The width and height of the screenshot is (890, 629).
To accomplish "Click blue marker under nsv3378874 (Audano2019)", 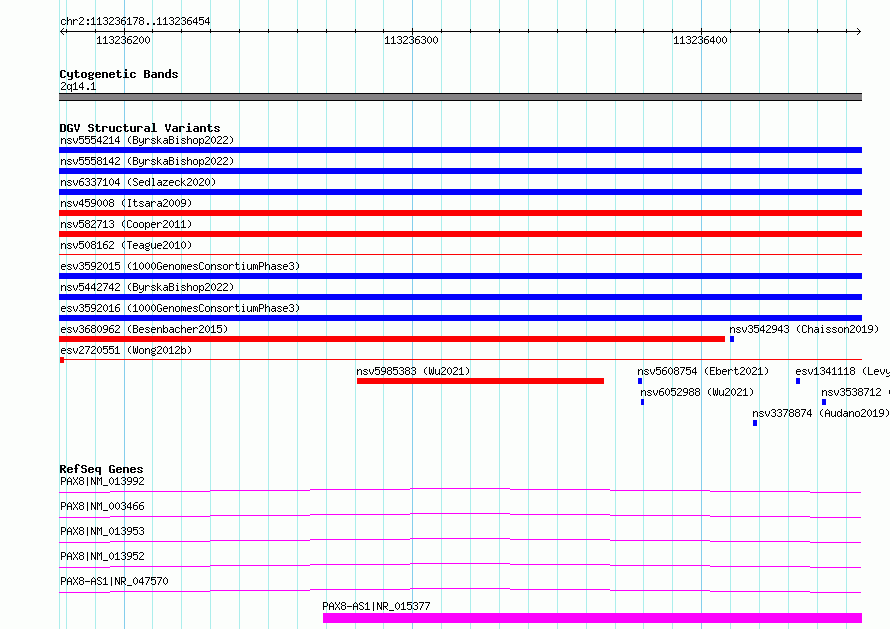I will click(755, 423).
